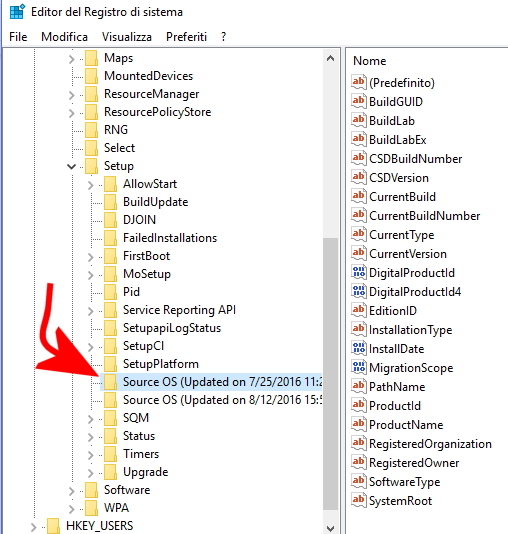Click the string icon beside BuildLabEx
Screen dimensions: 508x534
[x=359, y=139]
